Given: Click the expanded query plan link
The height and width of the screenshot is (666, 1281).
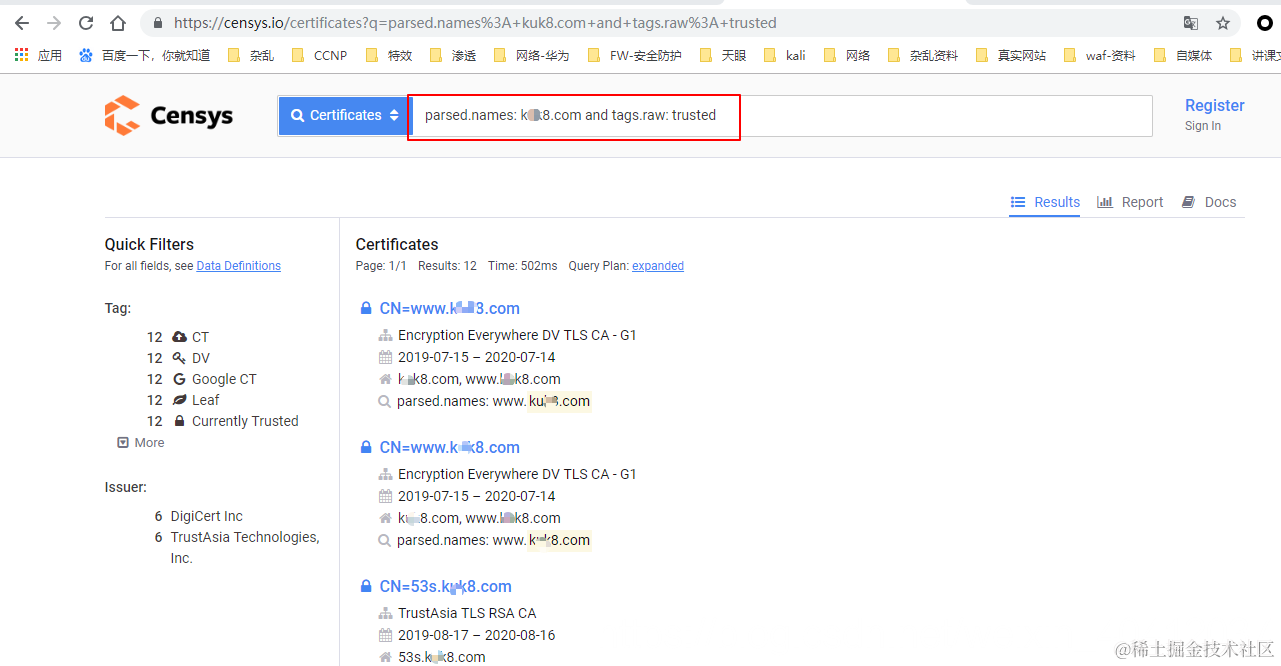Looking at the screenshot, I should [658, 266].
